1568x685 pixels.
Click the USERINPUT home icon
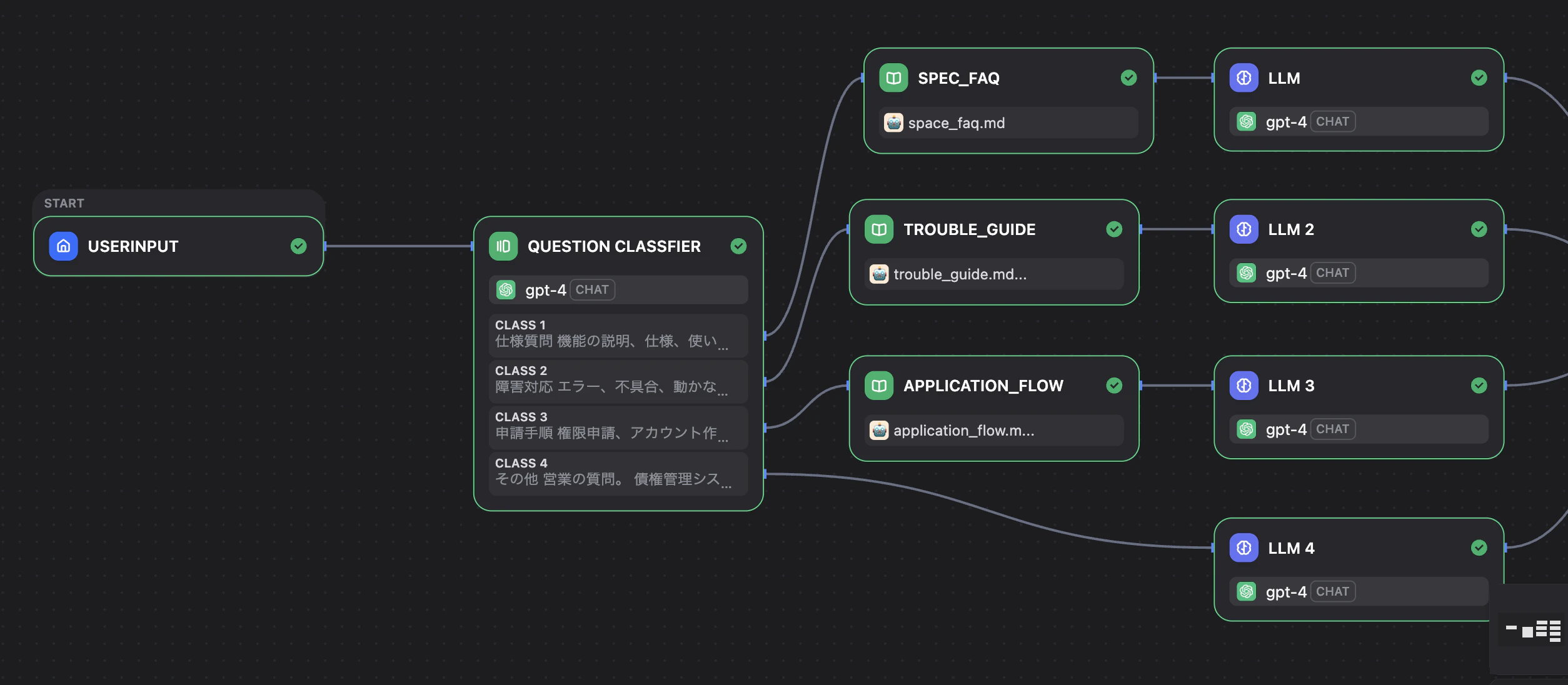(x=63, y=246)
